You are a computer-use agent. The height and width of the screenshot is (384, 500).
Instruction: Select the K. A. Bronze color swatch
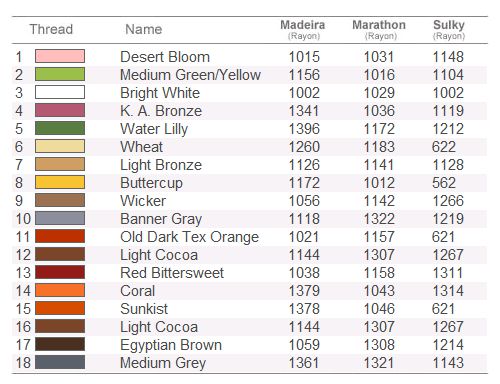(x=60, y=110)
